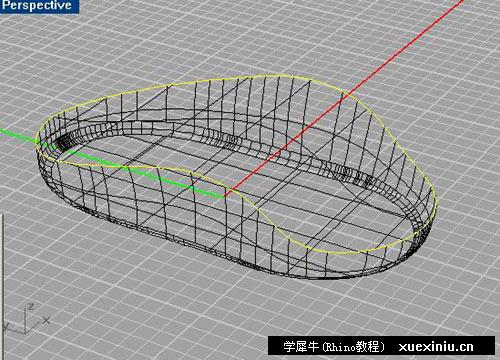Click the Z label on axis icon

click(x=31, y=306)
